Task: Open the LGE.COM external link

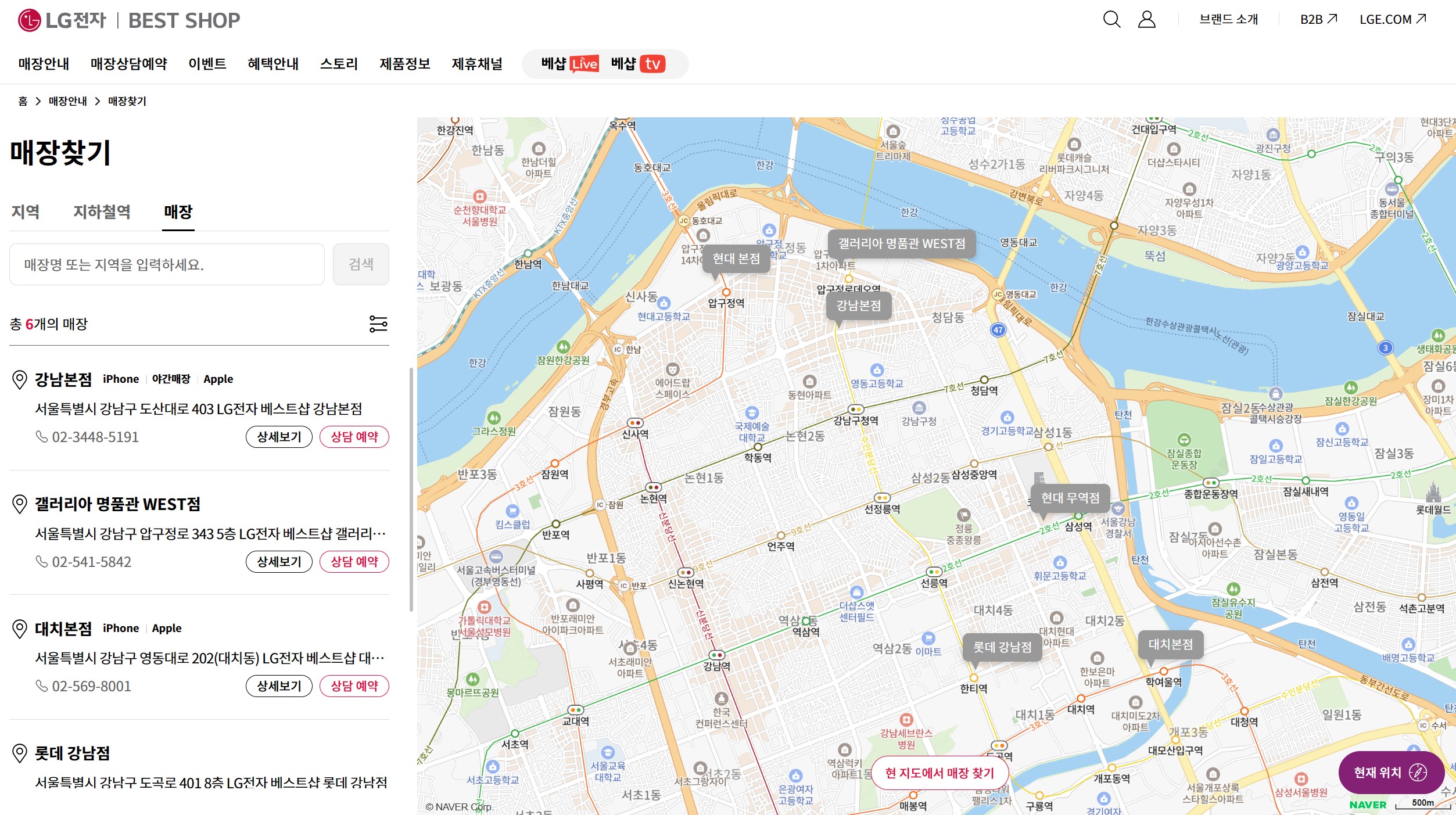Action: pyautogui.click(x=1393, y=19)
